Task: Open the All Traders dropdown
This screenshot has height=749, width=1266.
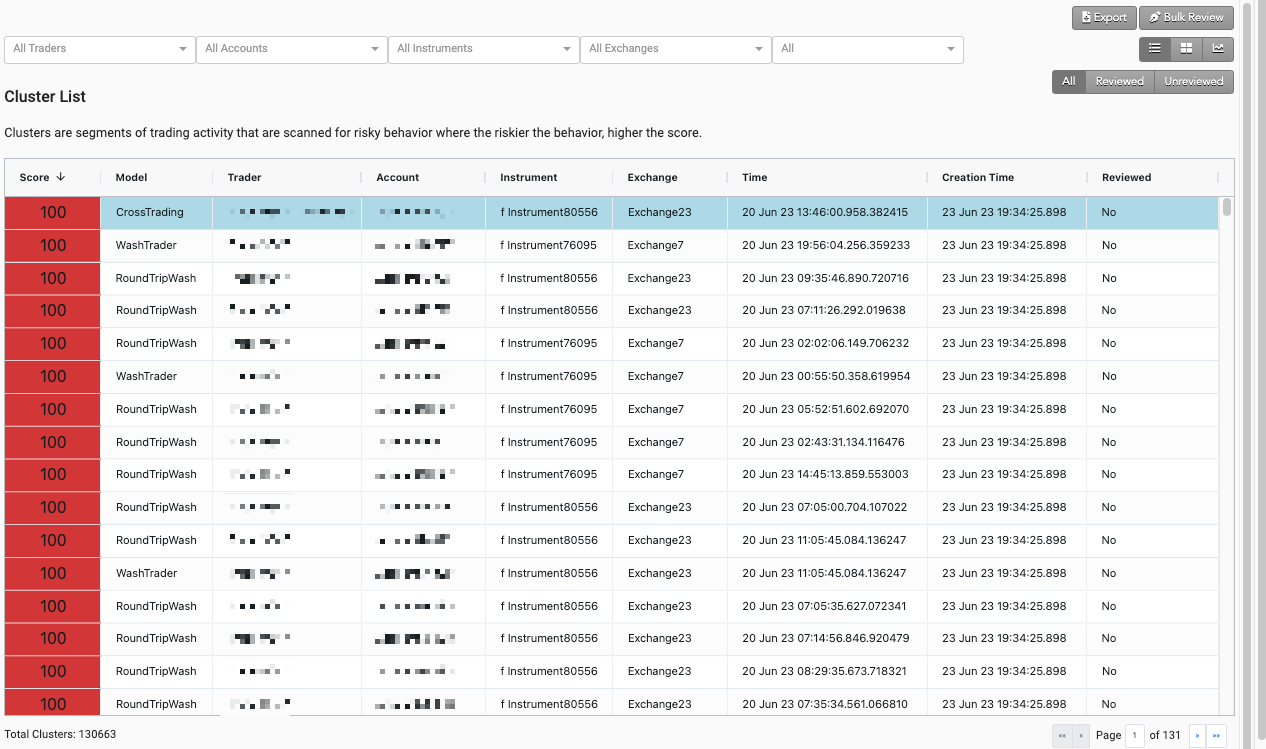Action: coord(100,49)
